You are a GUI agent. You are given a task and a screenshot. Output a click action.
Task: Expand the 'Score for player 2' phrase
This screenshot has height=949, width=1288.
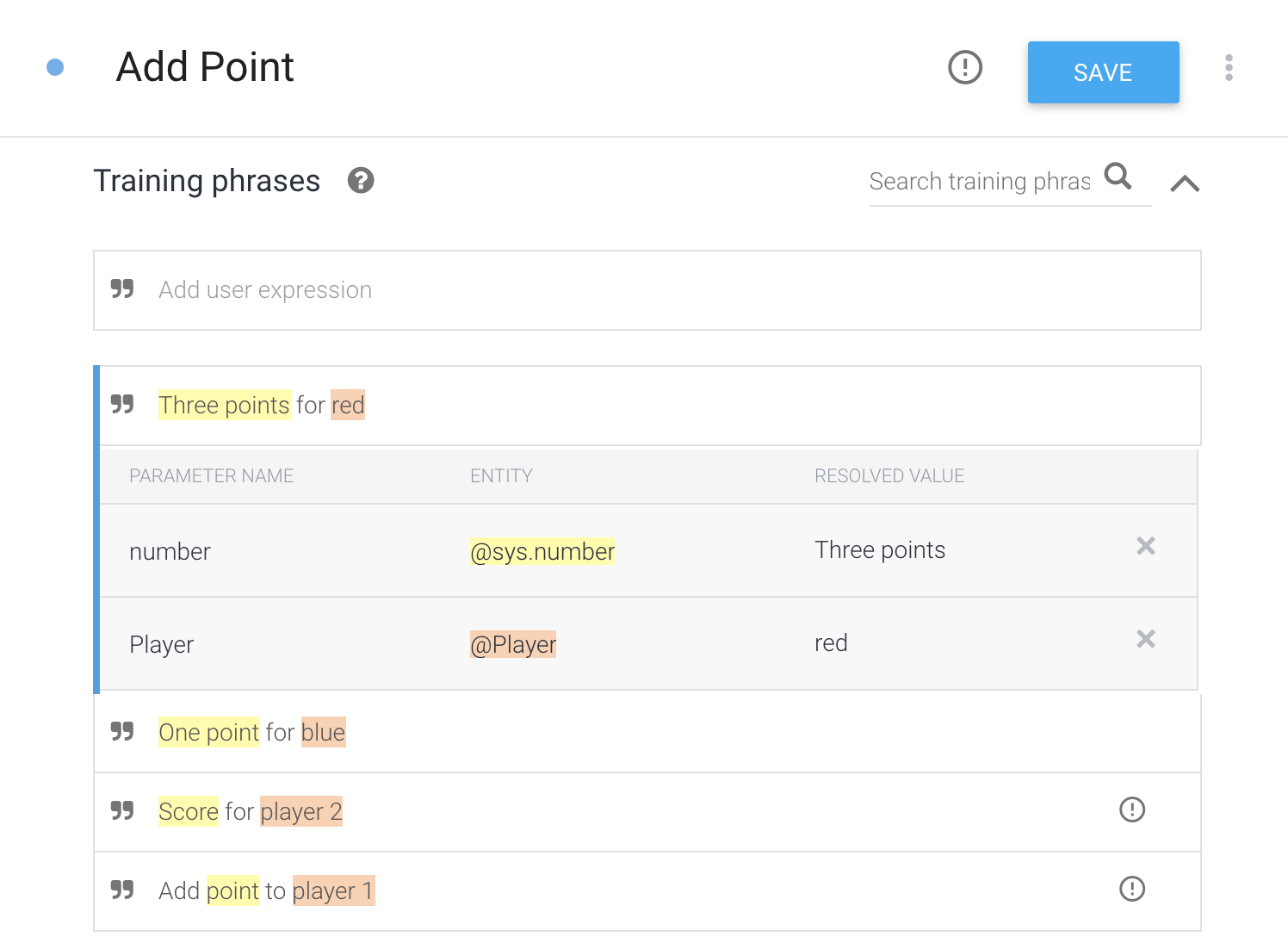[603, 812]
